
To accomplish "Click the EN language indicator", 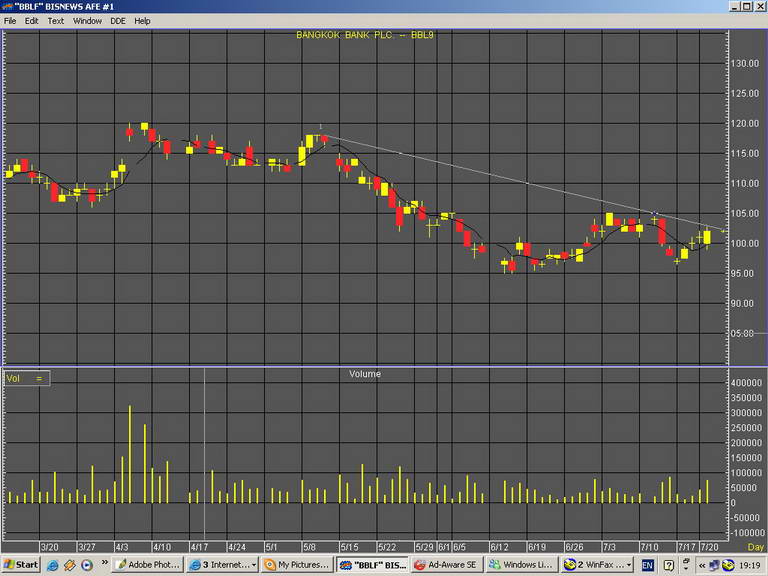I will coord(648,565).
